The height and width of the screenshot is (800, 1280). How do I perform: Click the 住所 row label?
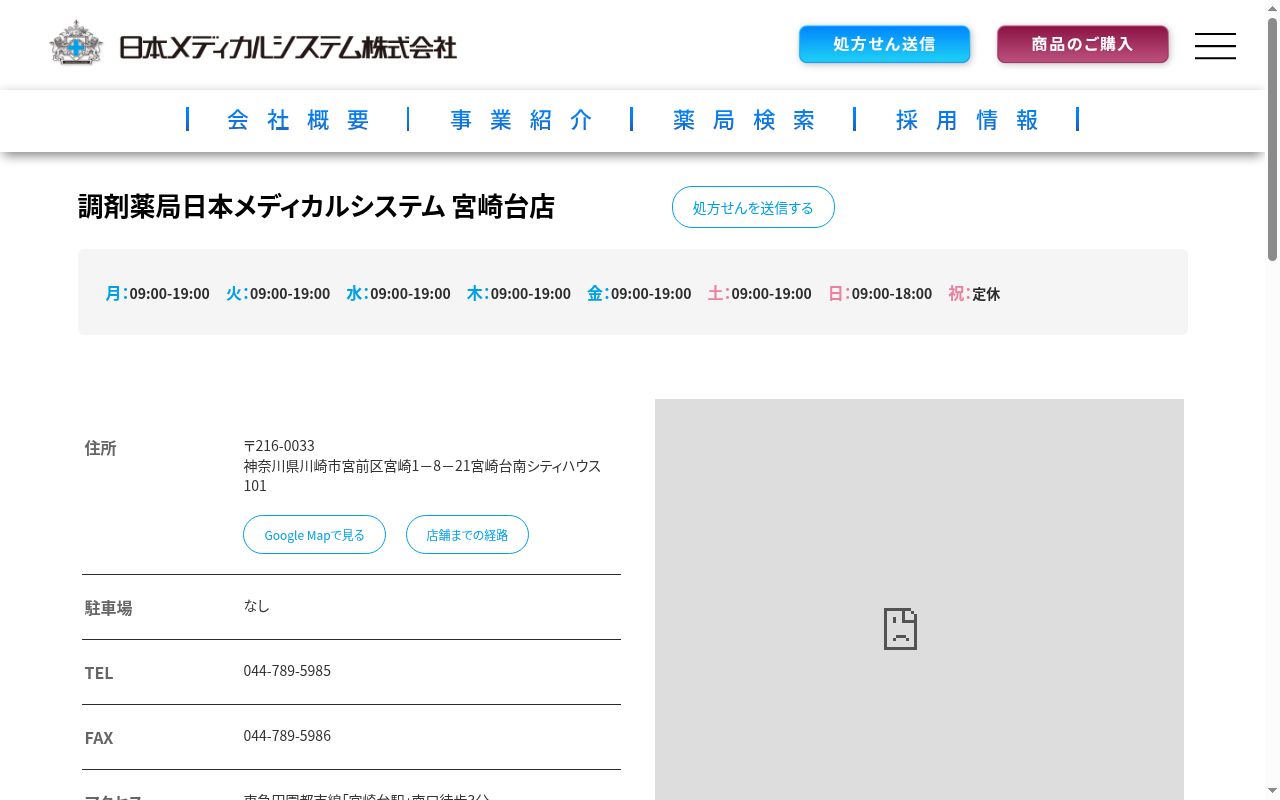tap(100, 448)
